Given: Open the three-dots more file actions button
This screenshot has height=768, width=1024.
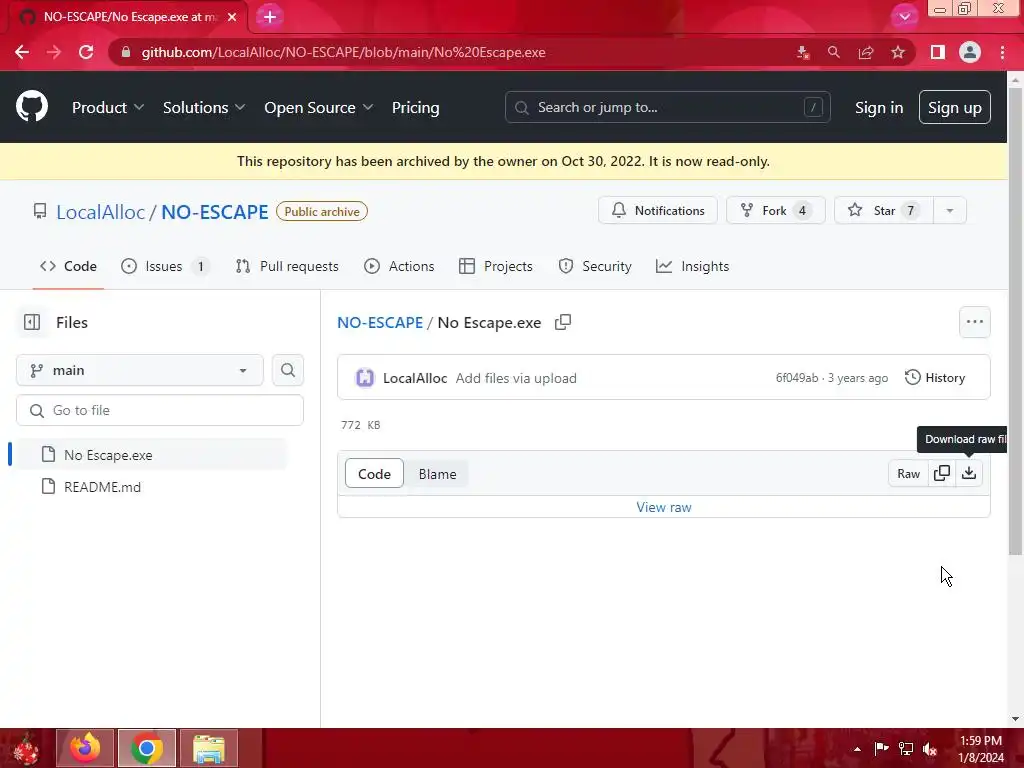Looking at the screenshot, I should [974, 322].
